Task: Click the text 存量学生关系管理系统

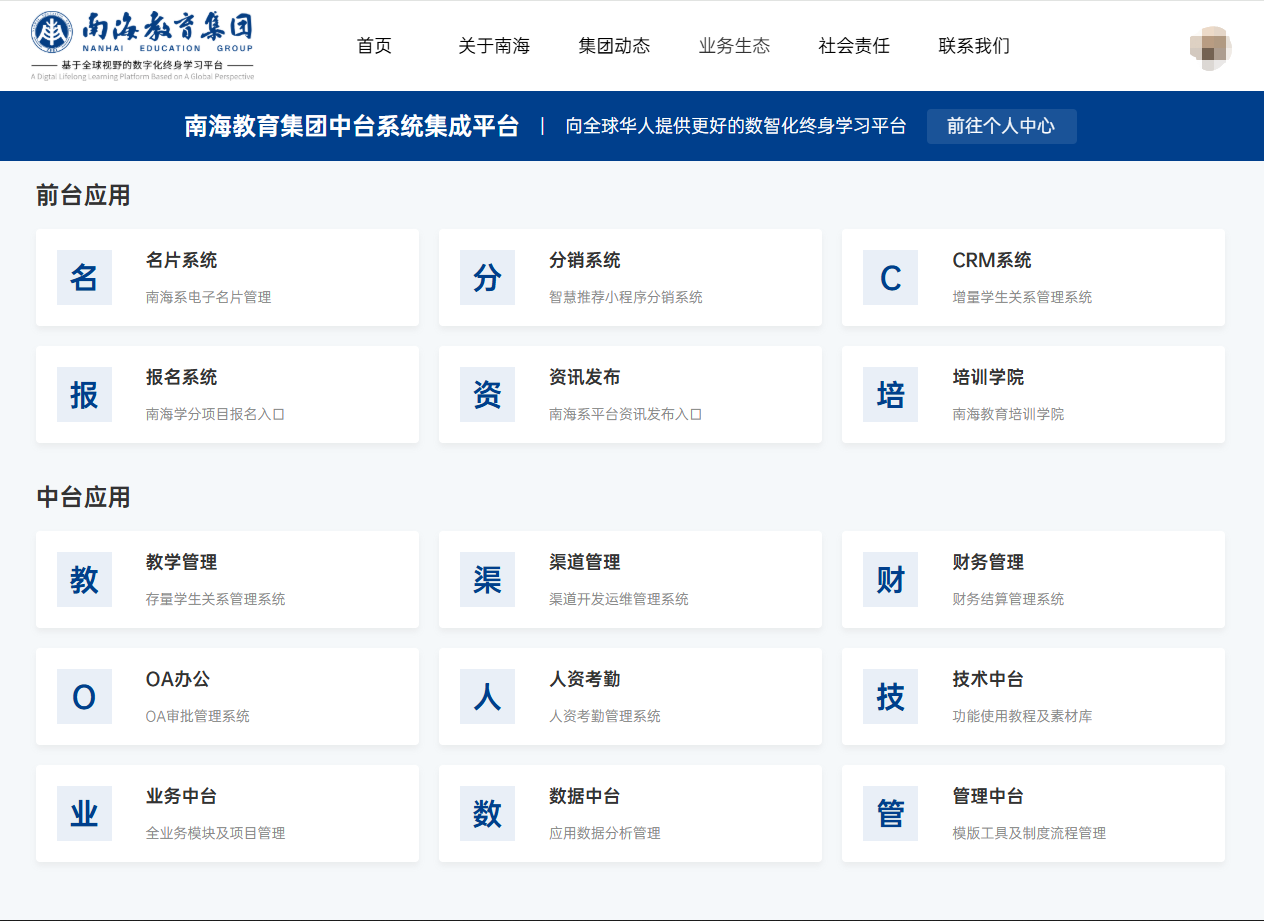Action: click(215, 599)
